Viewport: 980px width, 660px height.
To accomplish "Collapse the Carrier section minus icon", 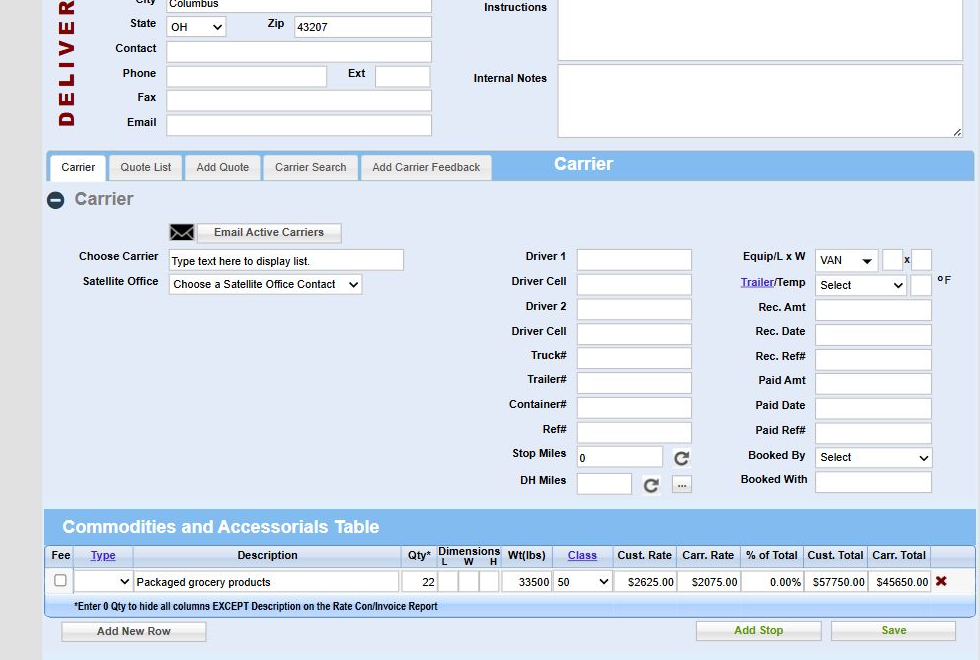I will pyautogui.click(x=56, y=200).
